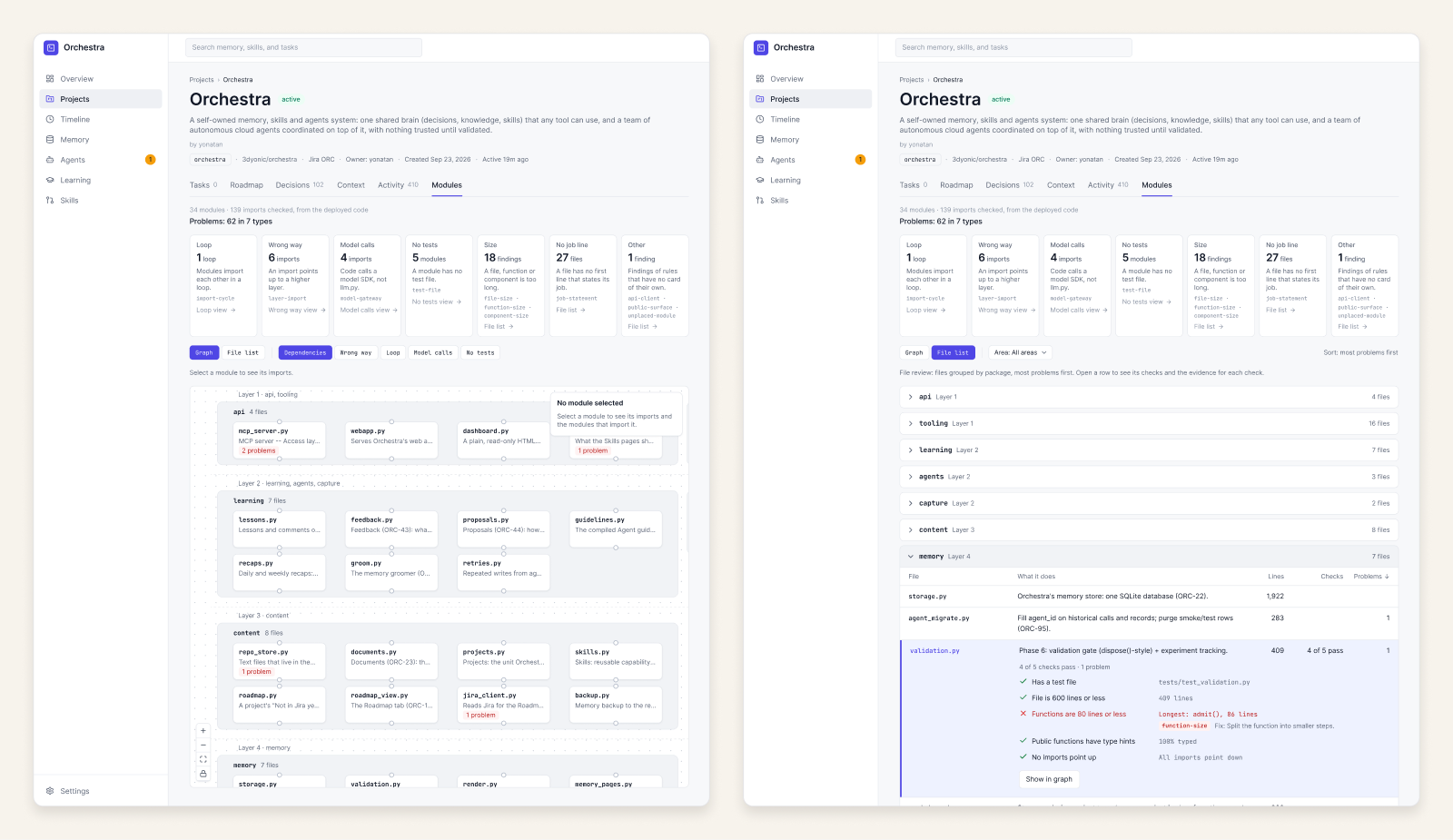This screenshot has width=1453, height=840.
Task: Follow Wrong way view link in left window
Action: [297, 310]
